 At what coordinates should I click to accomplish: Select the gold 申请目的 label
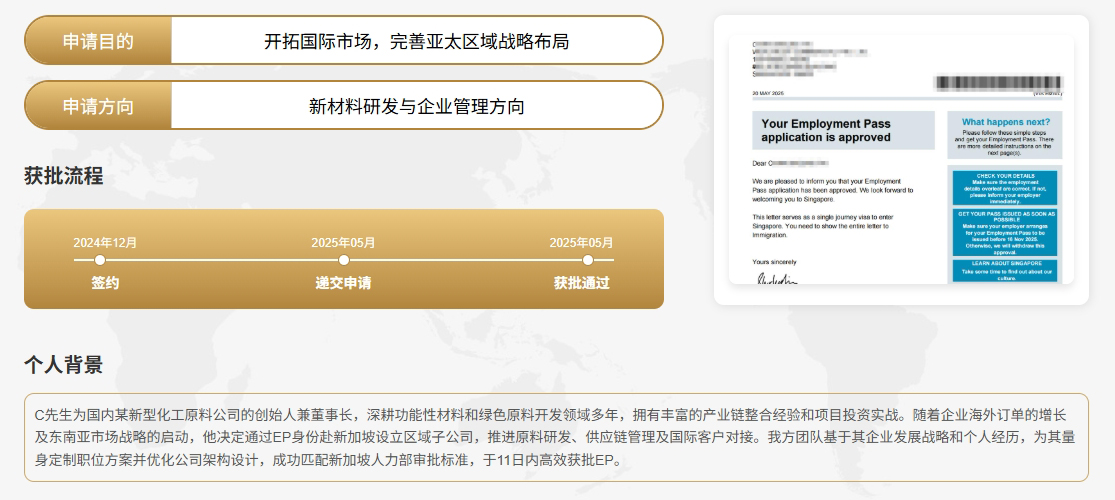click(98, 41)
